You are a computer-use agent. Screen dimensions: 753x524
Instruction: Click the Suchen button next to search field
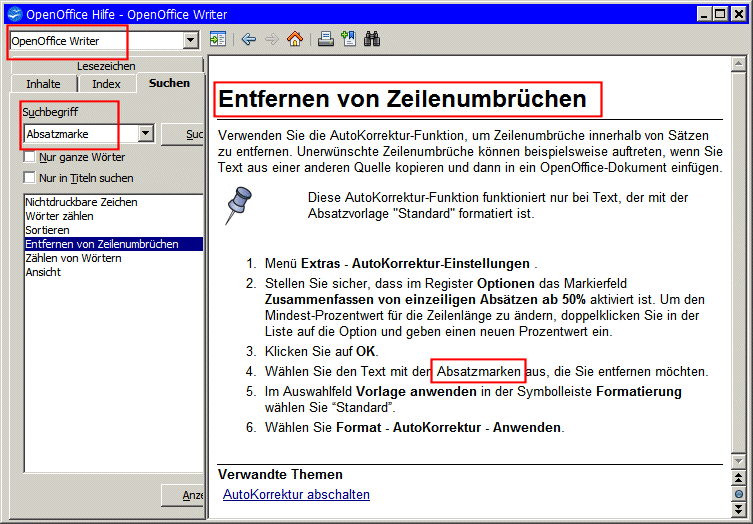(x=182, y=134)
